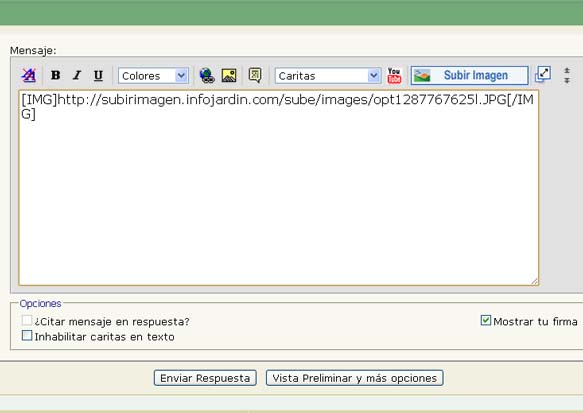Click inside the message text area
The image size is (583, 413).
coord(278,188)
